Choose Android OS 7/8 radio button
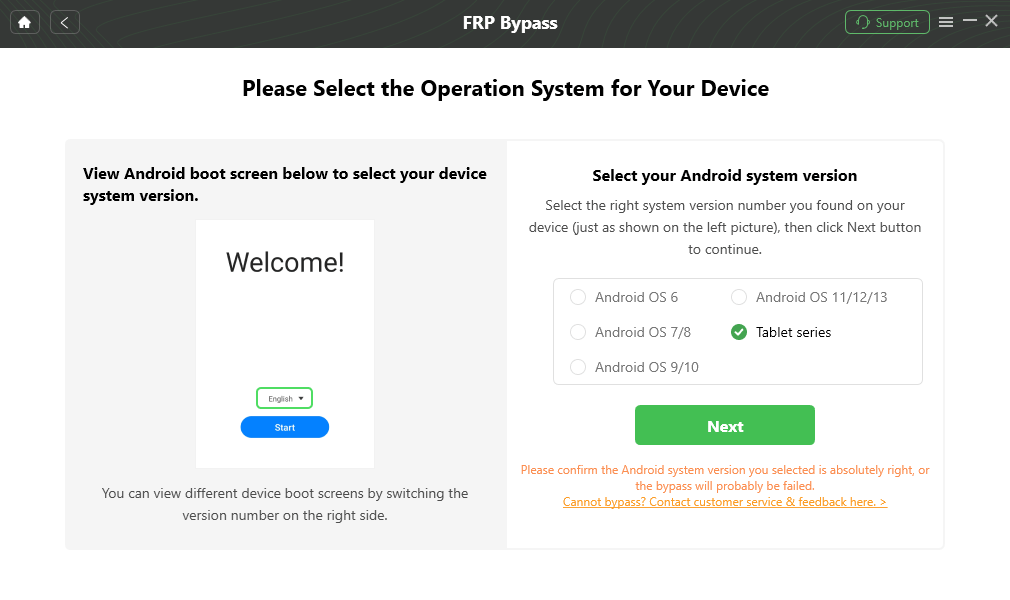Image resolution: width=1010 pixels, height=600 pixels. pyautogui.click(x=578, y=332)
